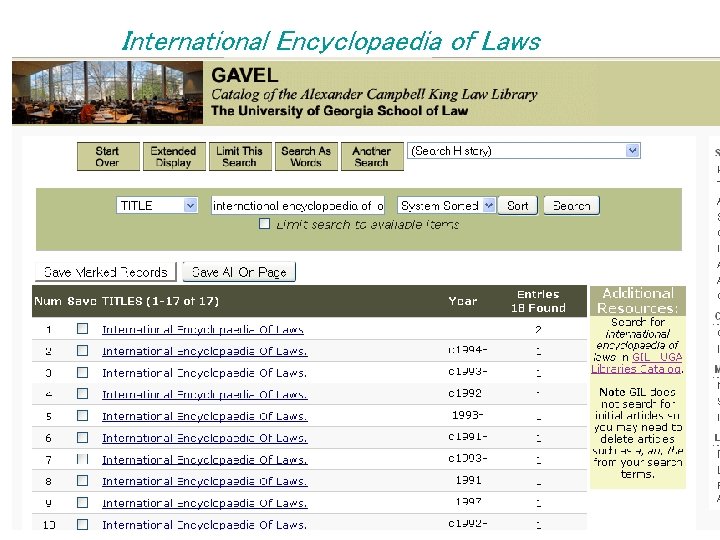Open Extended Display view
The image size is (720, 540).
pyautogui.click(x=174, y=157)
